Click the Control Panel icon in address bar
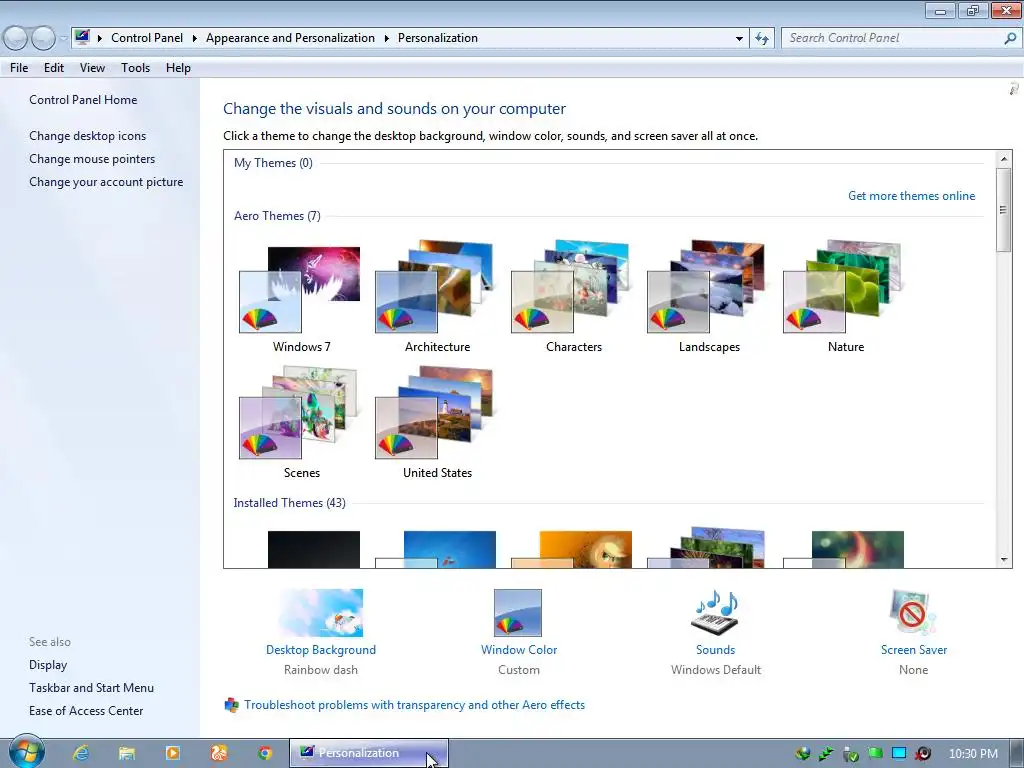This screenshot has width=1024, height=768. pos(82,37)
